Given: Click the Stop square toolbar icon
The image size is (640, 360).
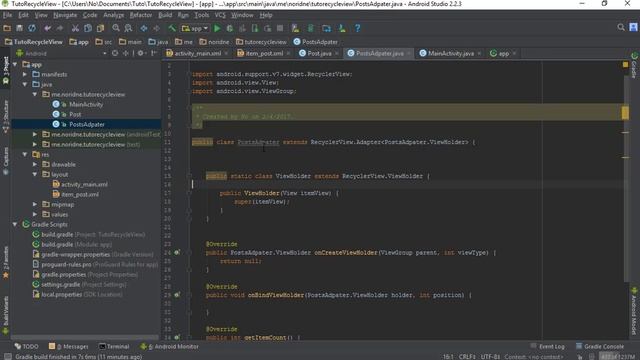Looking at the screenshot, I should click(x=280, y=28).
